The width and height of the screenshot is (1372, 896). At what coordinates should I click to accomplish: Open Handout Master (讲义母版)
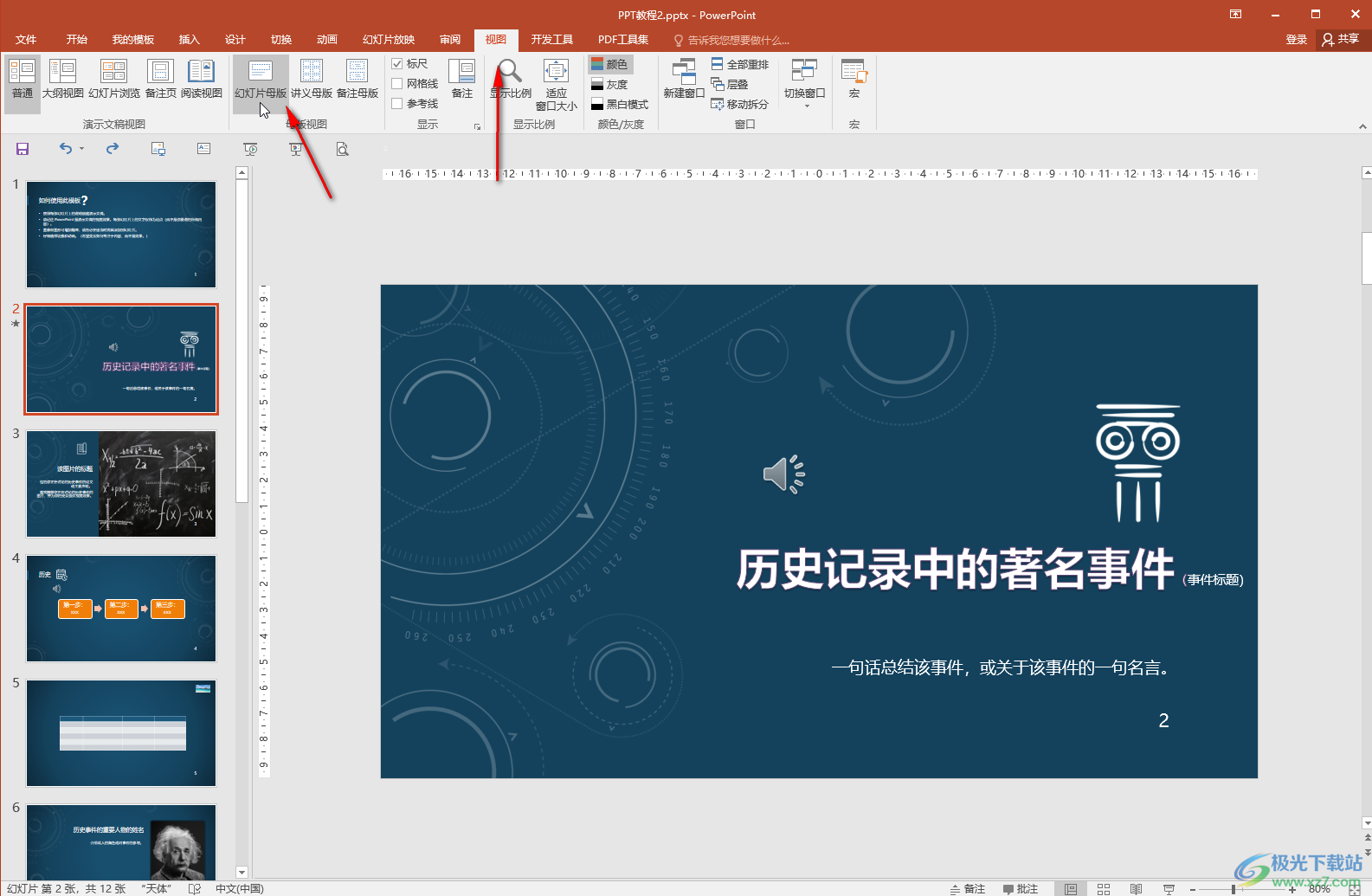(311, 80)
